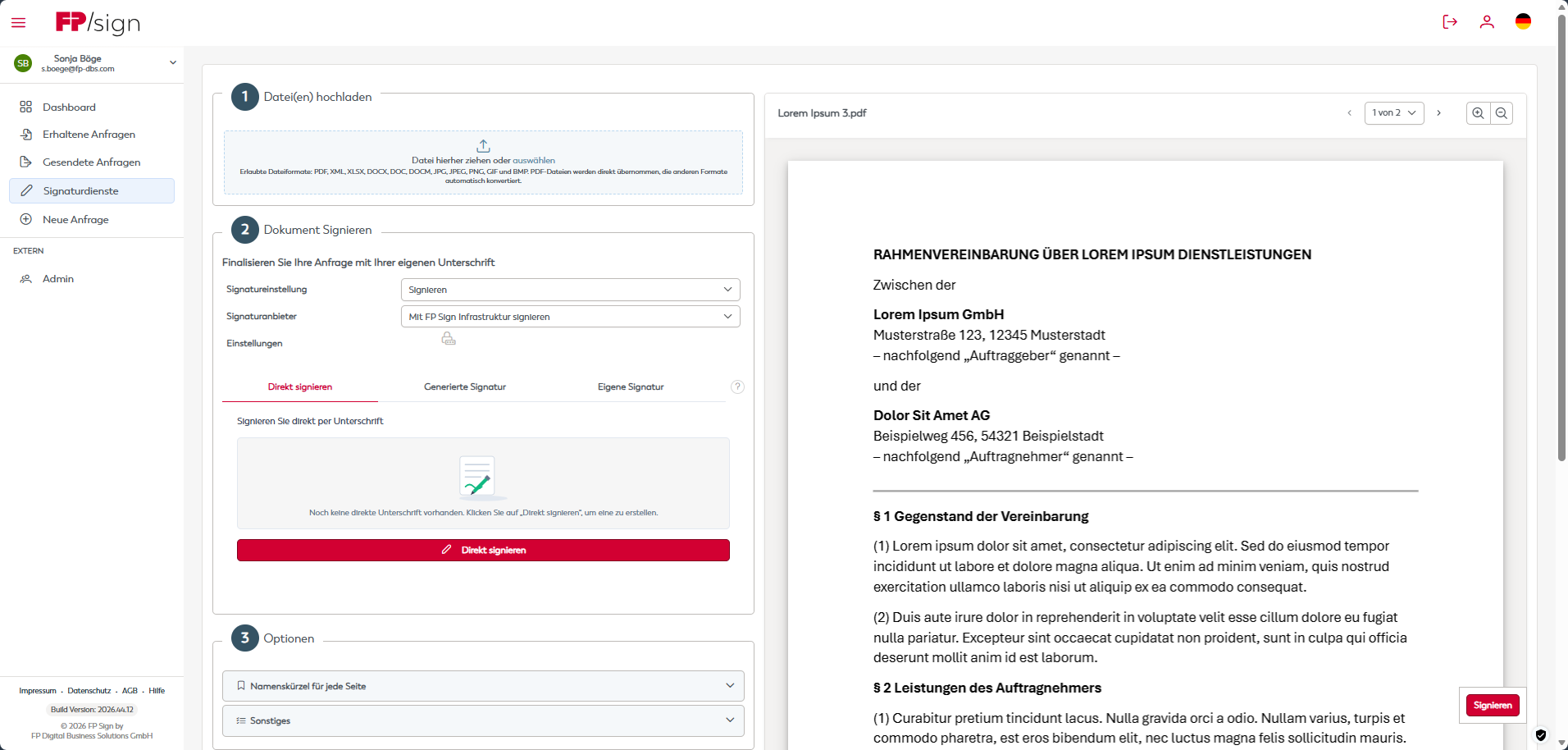Viewport: 1568px width, 750px height.
Task: Expand the Sonstiges options section
Action: pyautogui.click(x=483, y=720)
